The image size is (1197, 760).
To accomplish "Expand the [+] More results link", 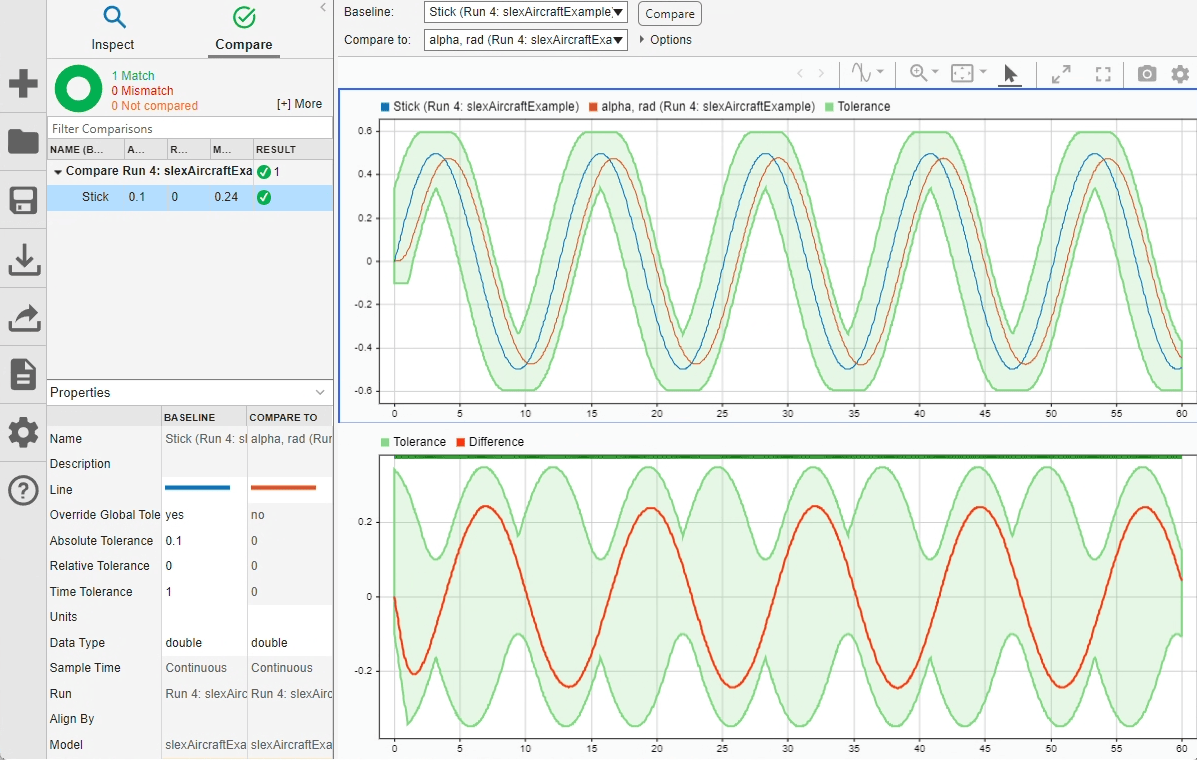I will pyautogui.click(x=299, y=104).
